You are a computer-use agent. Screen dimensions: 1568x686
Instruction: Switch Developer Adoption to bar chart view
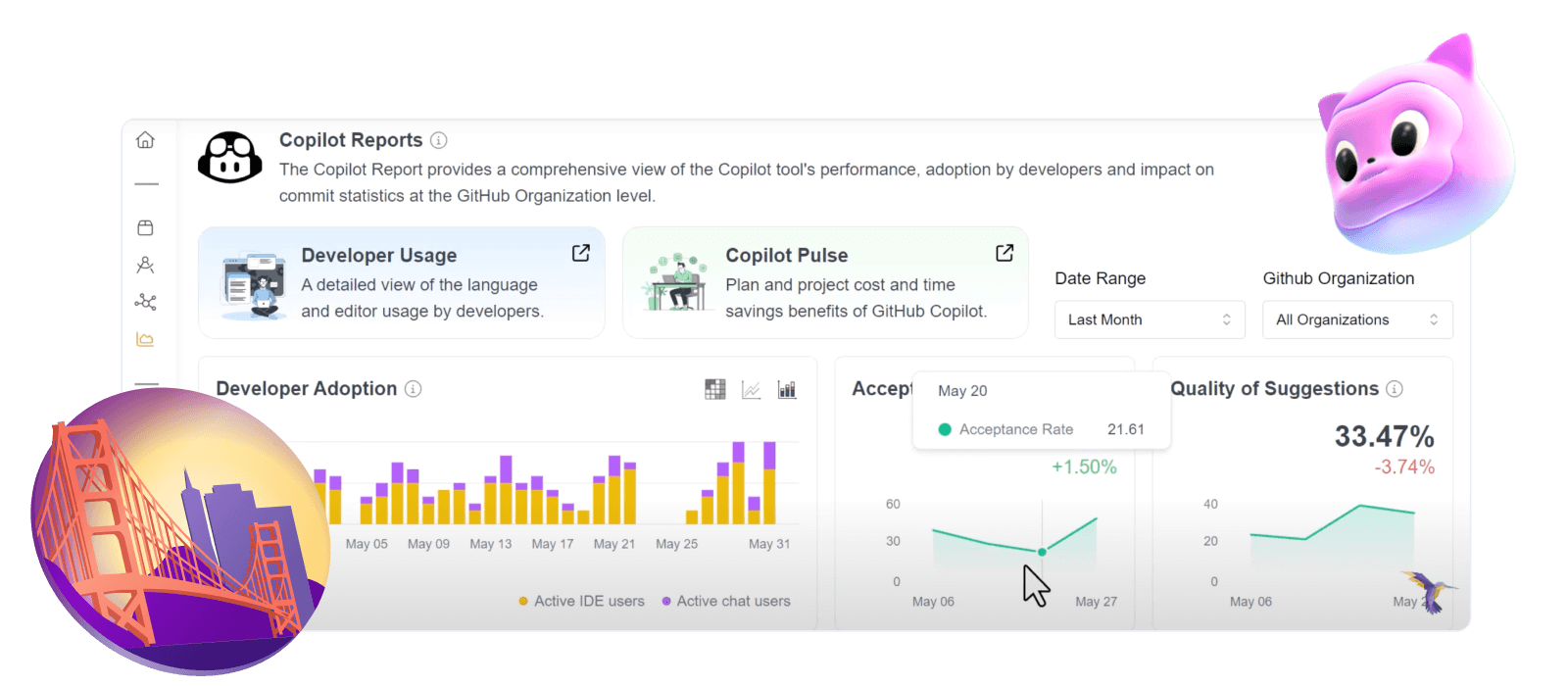click(x=787, y=390)
